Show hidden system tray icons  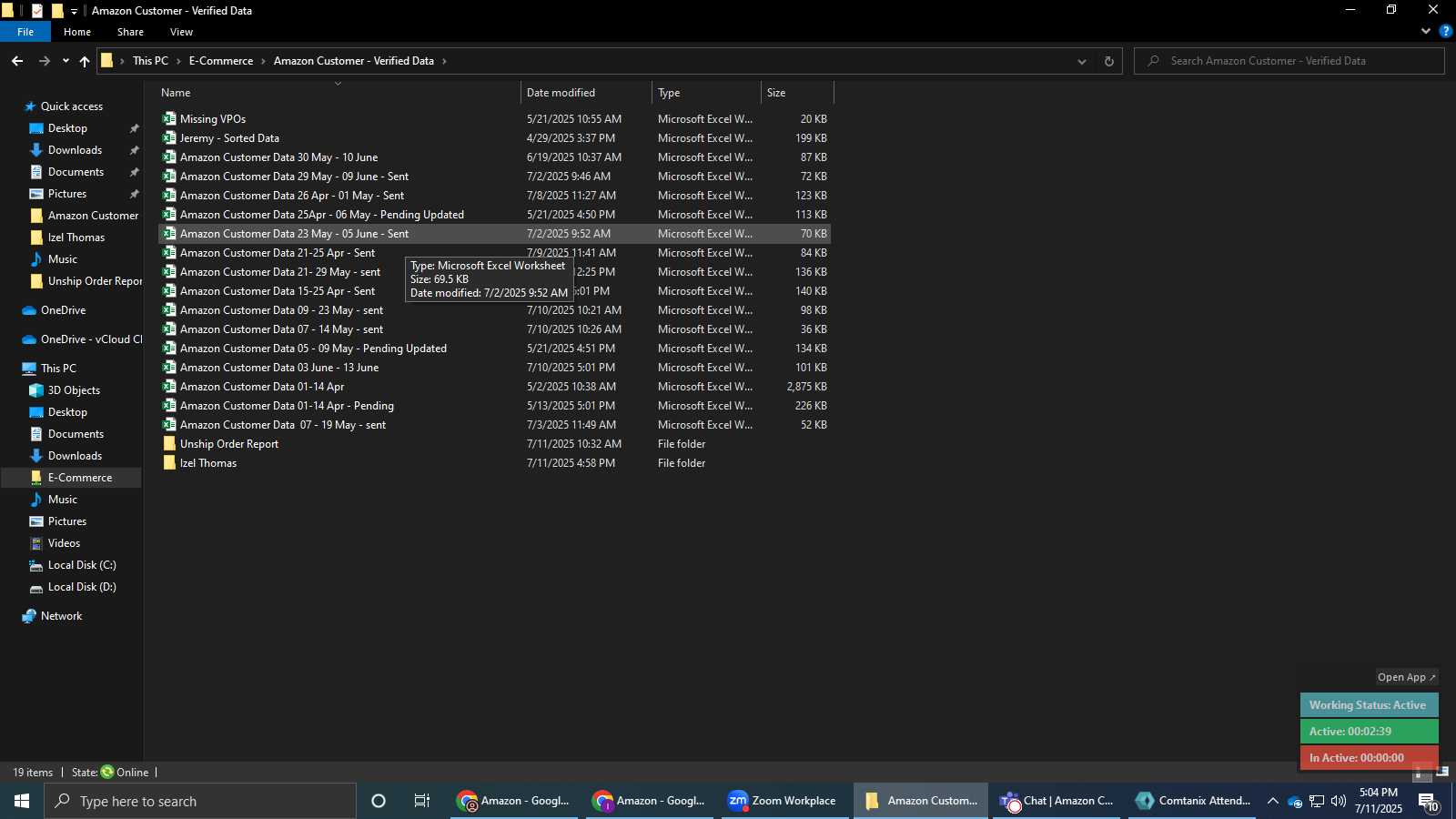(1272, 801)
